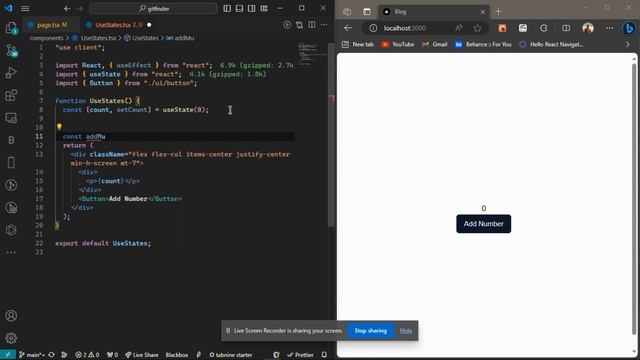Screen dimensions: 640x360
Task: Open the Bing Copilot sidebar button
Action: pyautogui.click(x=629, y=28)
